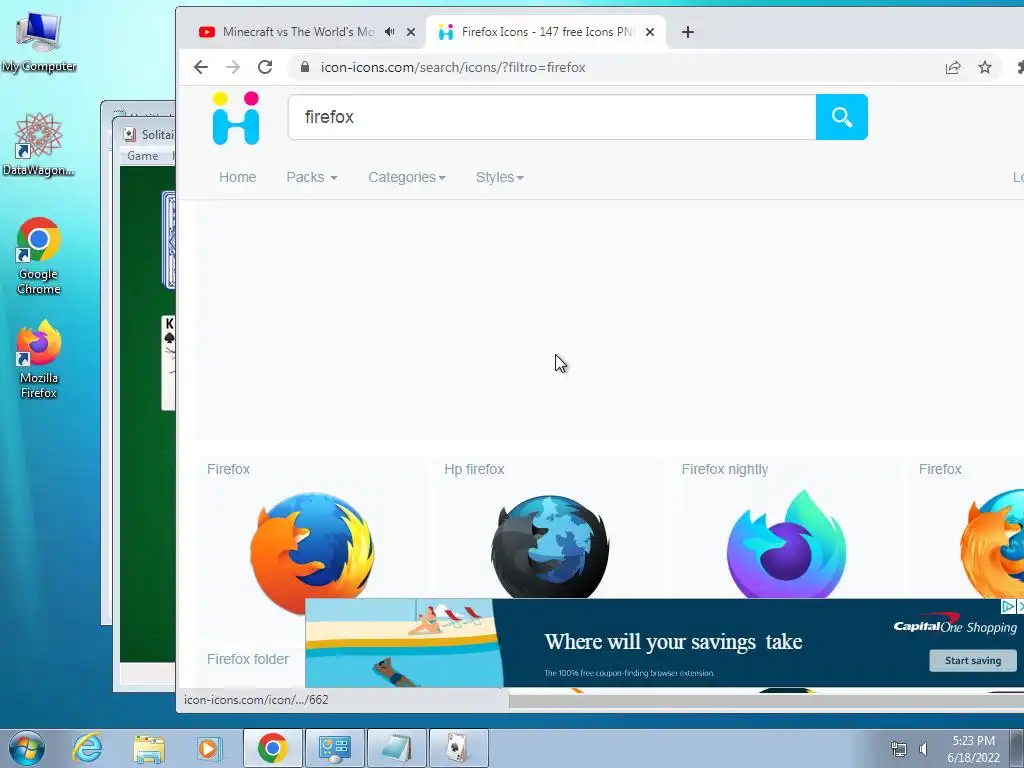Click the AdChoices icon on the banner ad
Screen dimensions: 1024x768
point(1008,607)
